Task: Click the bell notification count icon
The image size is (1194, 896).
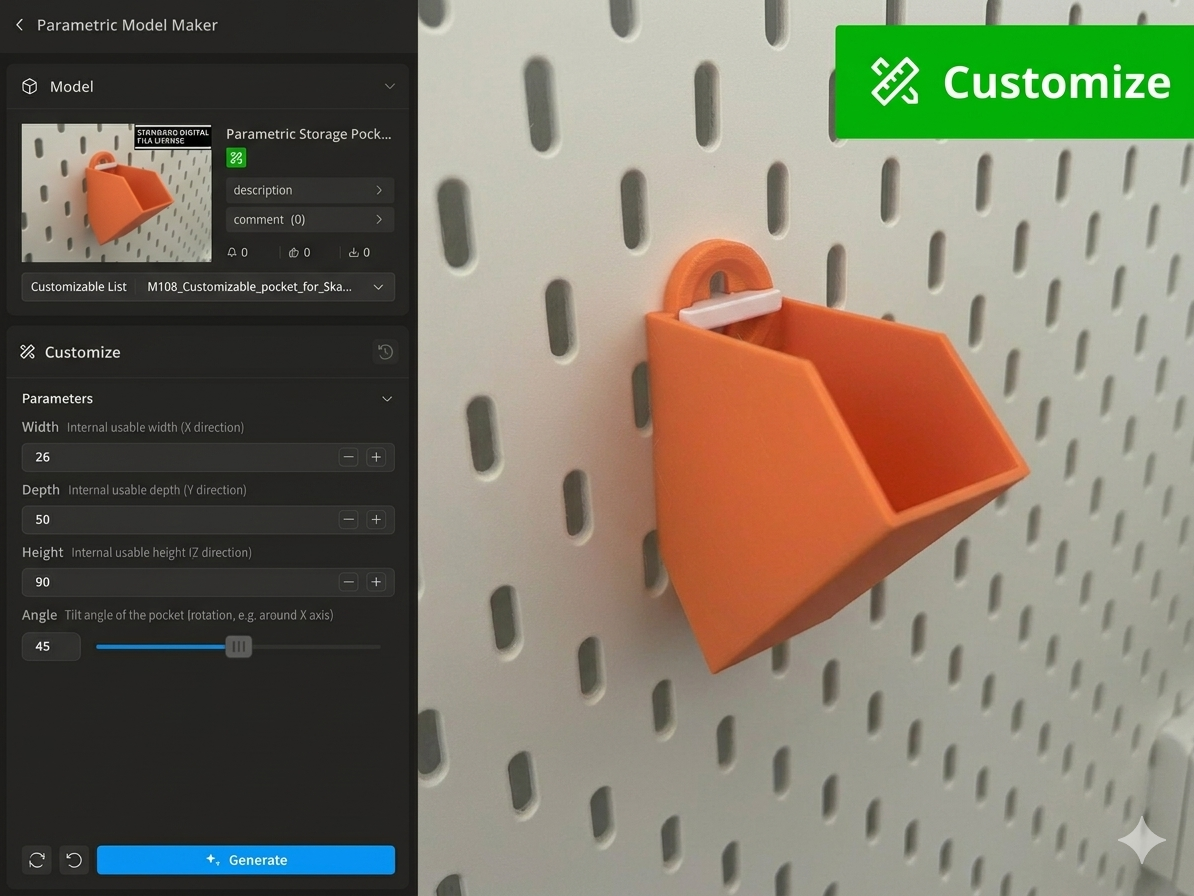Action: (232, 252)
